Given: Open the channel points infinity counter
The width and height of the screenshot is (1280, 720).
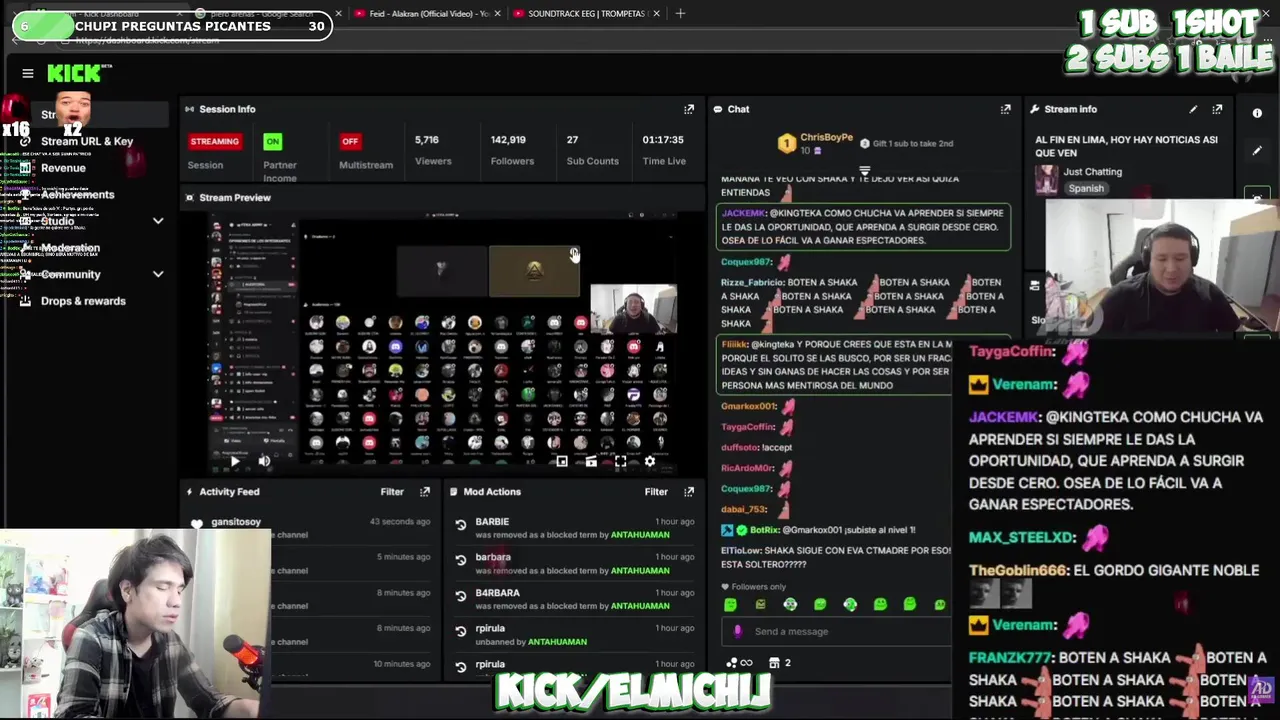Looking at the screenshot, I should click(740, 663).
